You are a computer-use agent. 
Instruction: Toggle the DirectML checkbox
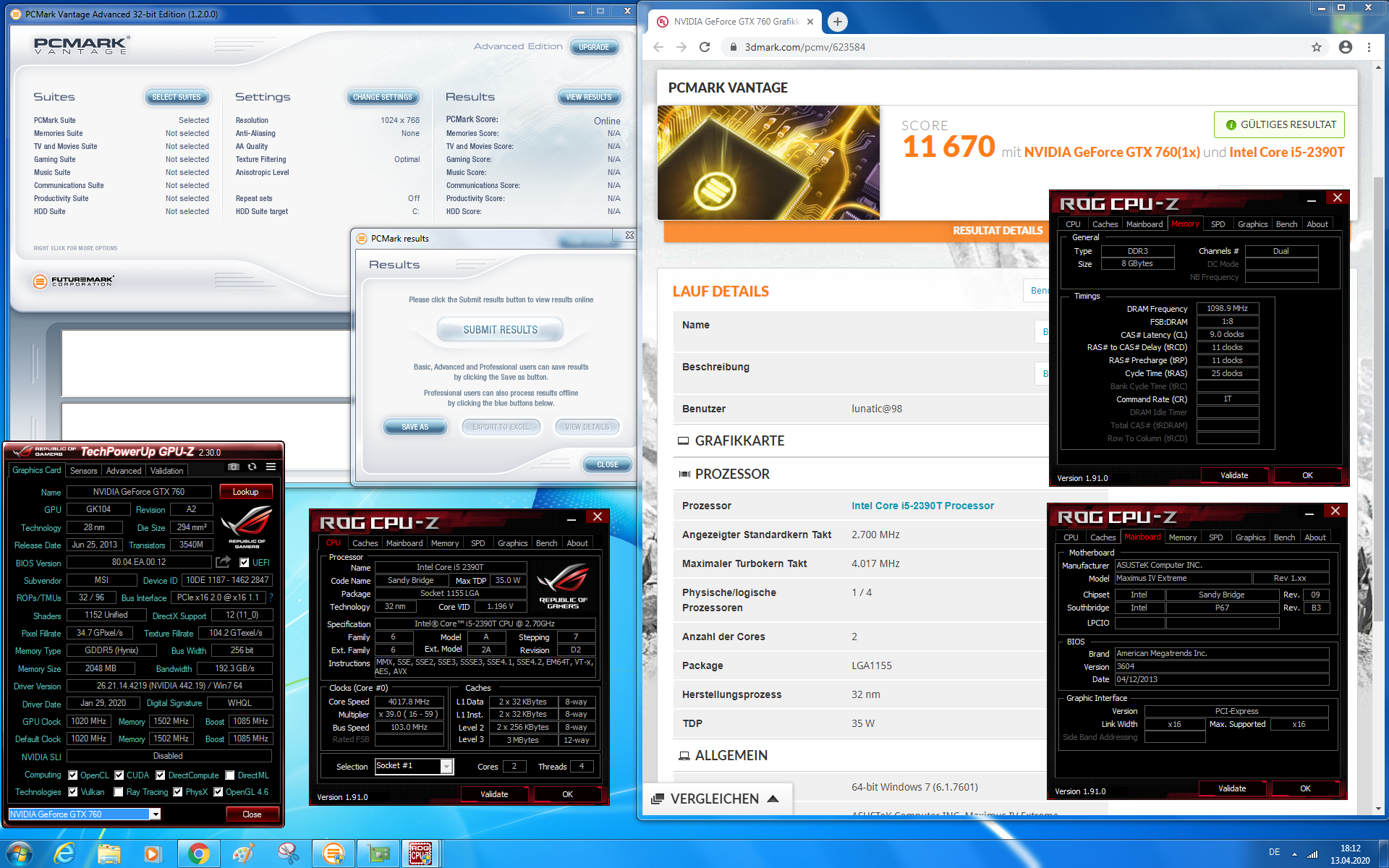(x=230, y=775)
